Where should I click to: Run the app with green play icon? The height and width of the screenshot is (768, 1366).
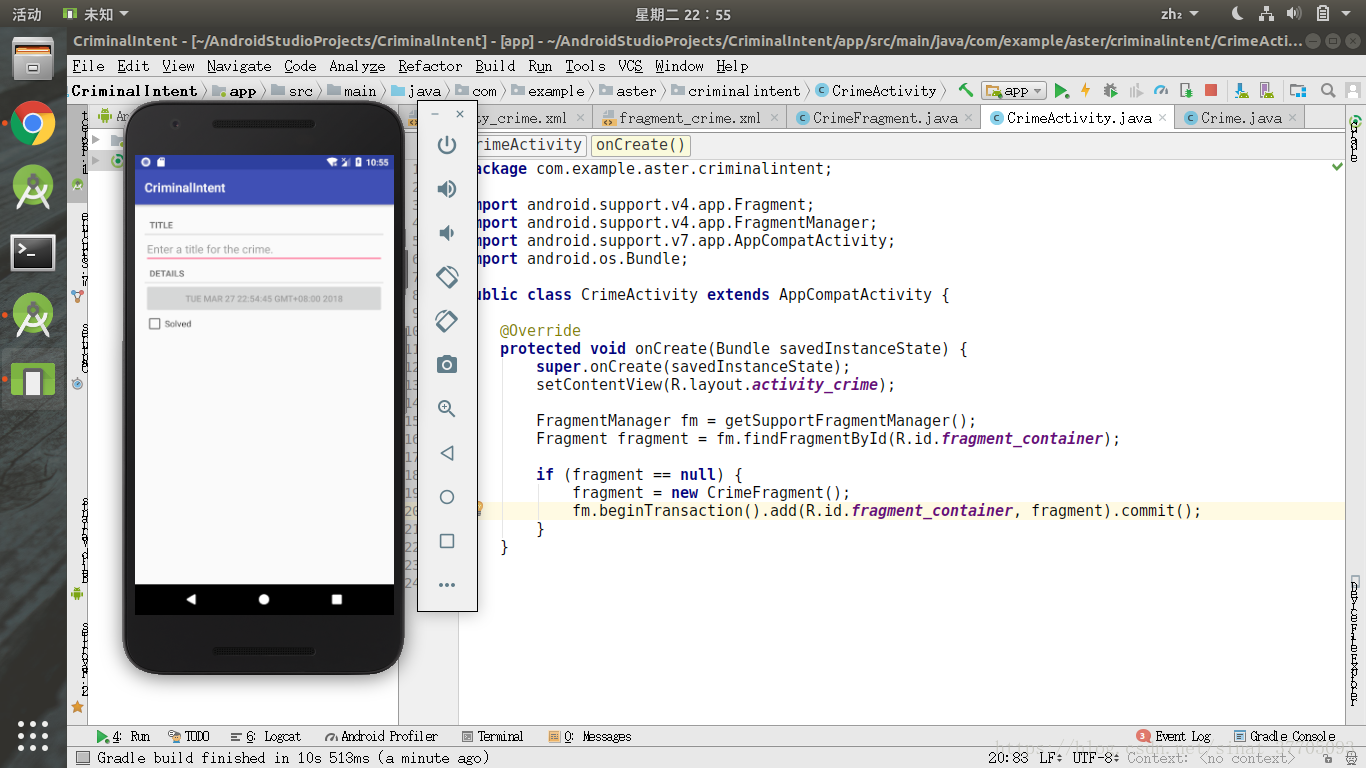[1062, 90]
